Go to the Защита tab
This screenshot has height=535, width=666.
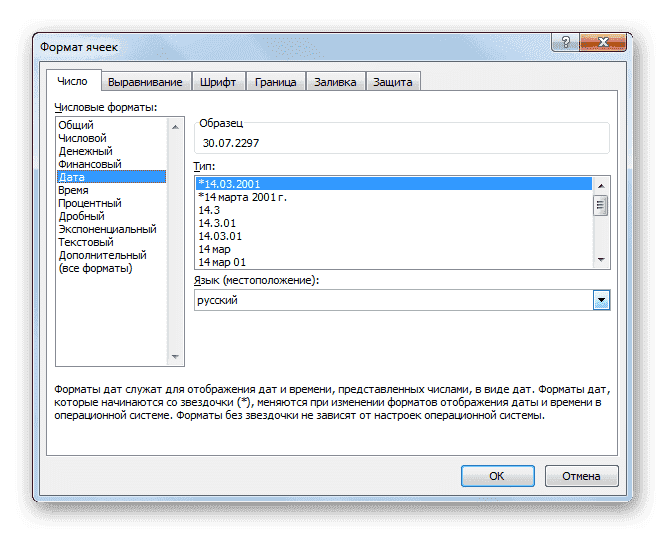click(x=393, y=82)
